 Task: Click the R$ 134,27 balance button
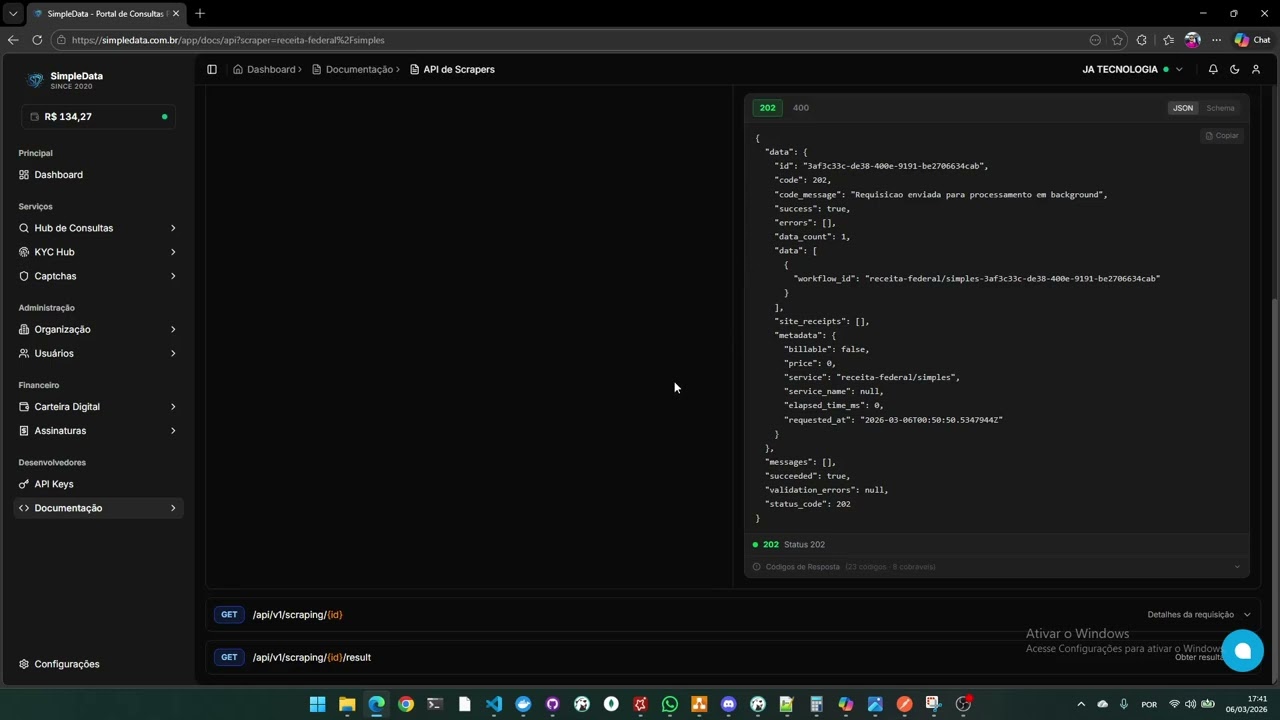coord(98,117)
